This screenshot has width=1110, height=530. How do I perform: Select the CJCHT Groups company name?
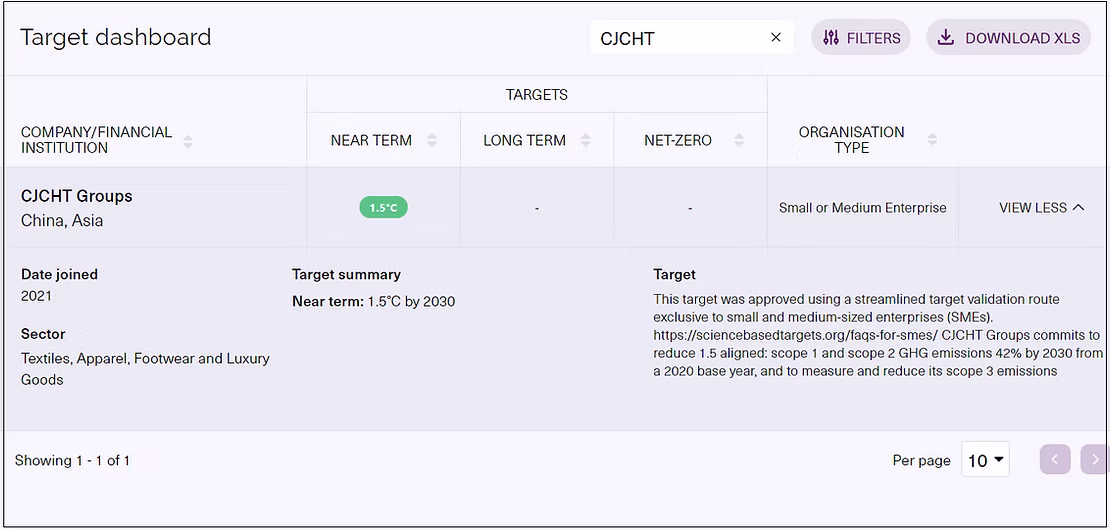[77, 196]
